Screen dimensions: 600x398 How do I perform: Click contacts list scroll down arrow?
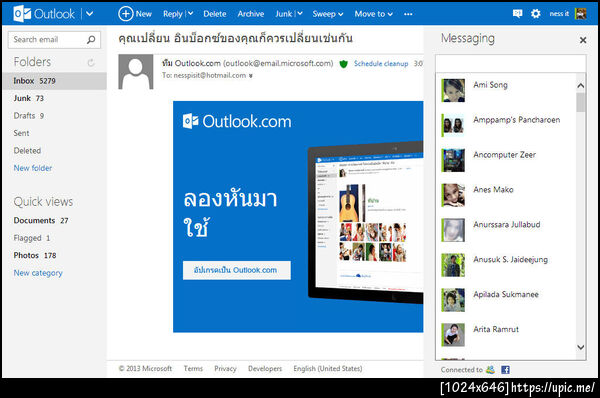580,347
